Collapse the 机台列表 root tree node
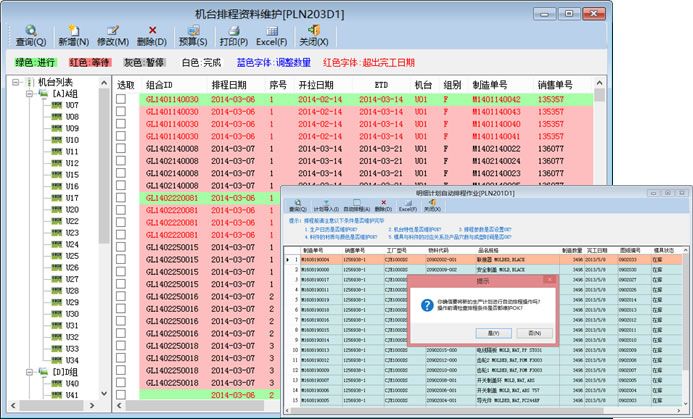This screenshot has width=693, height=419. 16,82
